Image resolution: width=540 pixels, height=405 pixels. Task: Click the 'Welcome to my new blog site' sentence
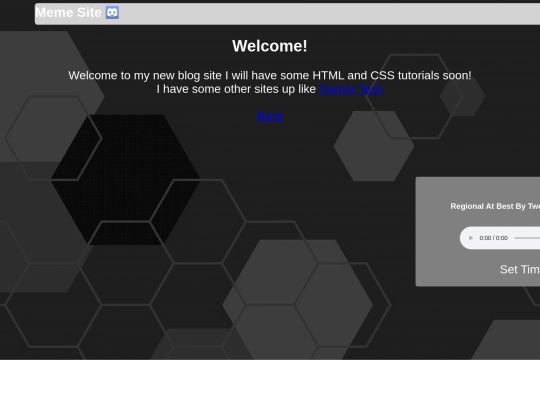coord(270,75)
